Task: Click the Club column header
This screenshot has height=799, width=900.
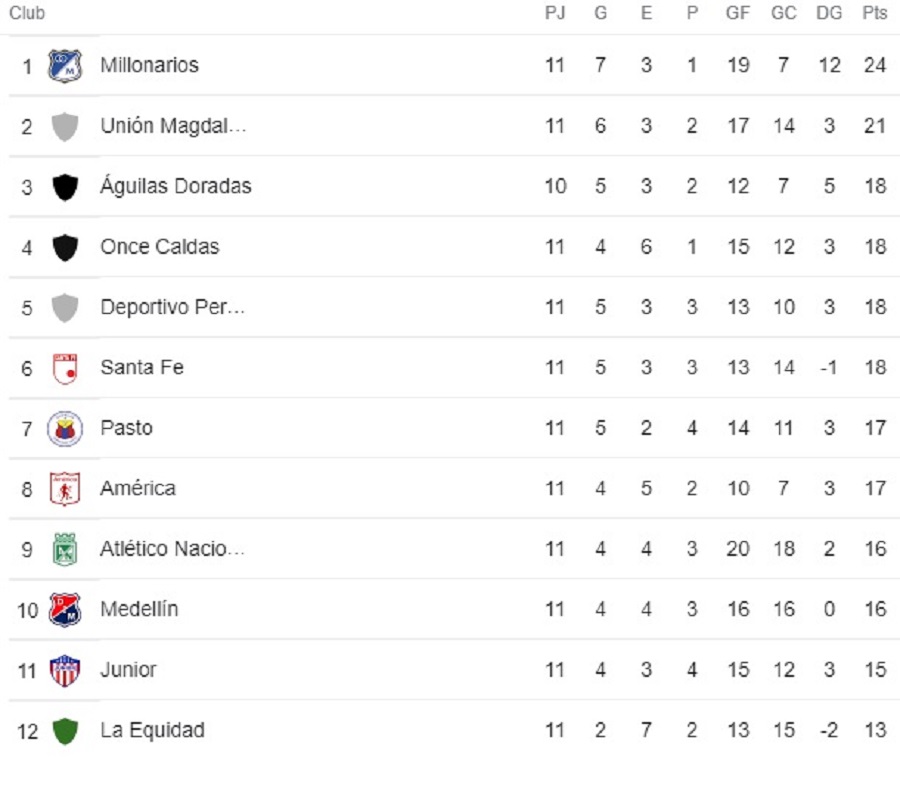Action: (x=27, y=13)
